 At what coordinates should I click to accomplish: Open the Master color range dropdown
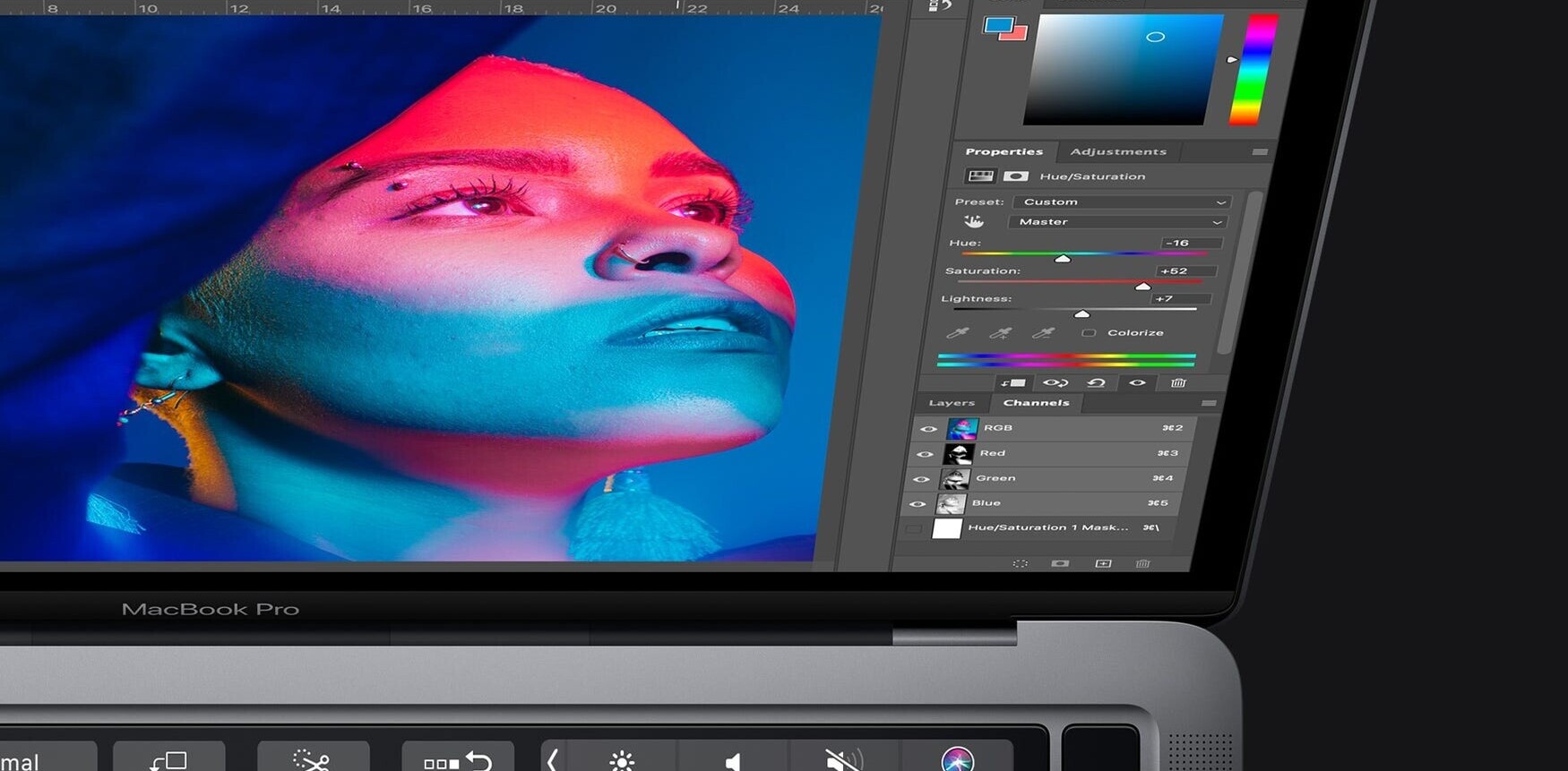pyautogui.click(x=1116, y=222)
